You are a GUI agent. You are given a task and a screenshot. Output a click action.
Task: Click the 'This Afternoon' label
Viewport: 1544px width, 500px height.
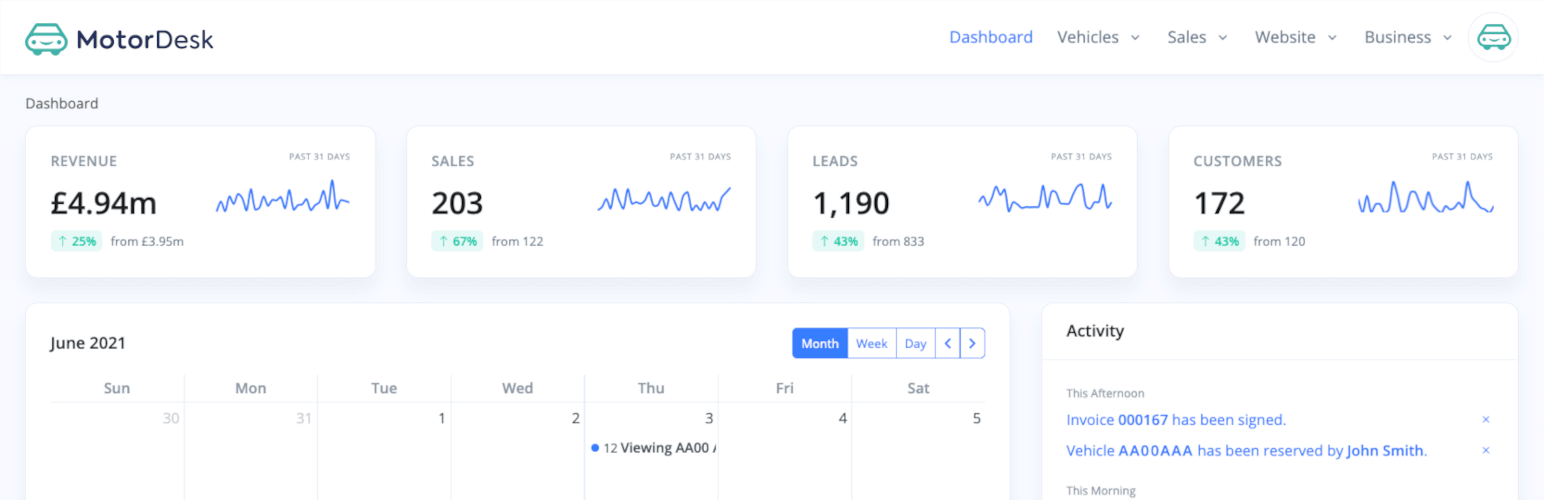(x=1105, y=394)
